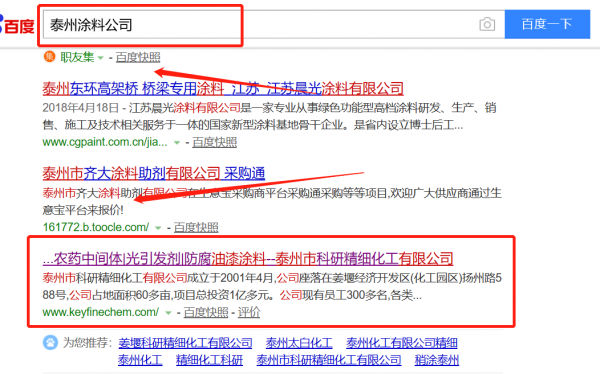
Task: Expand the dropdown arrow next to www.cgpaint.com.cn
Action: [177, 143]
